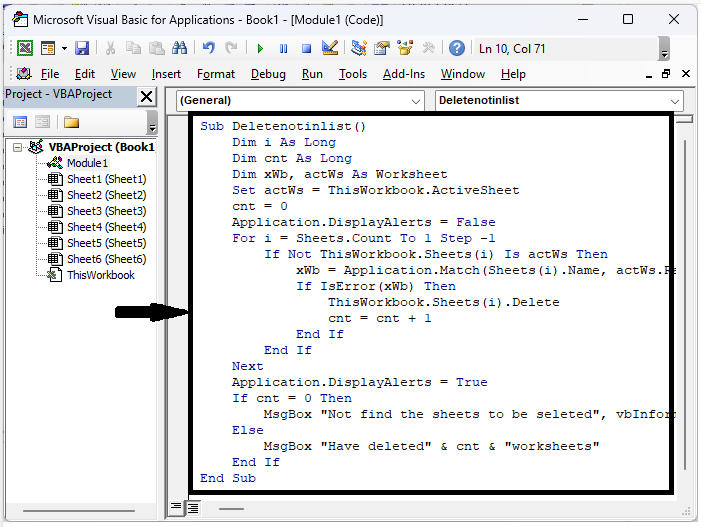Redo the last action
Viewport: 701px width, 527px height.
(231, 48)
